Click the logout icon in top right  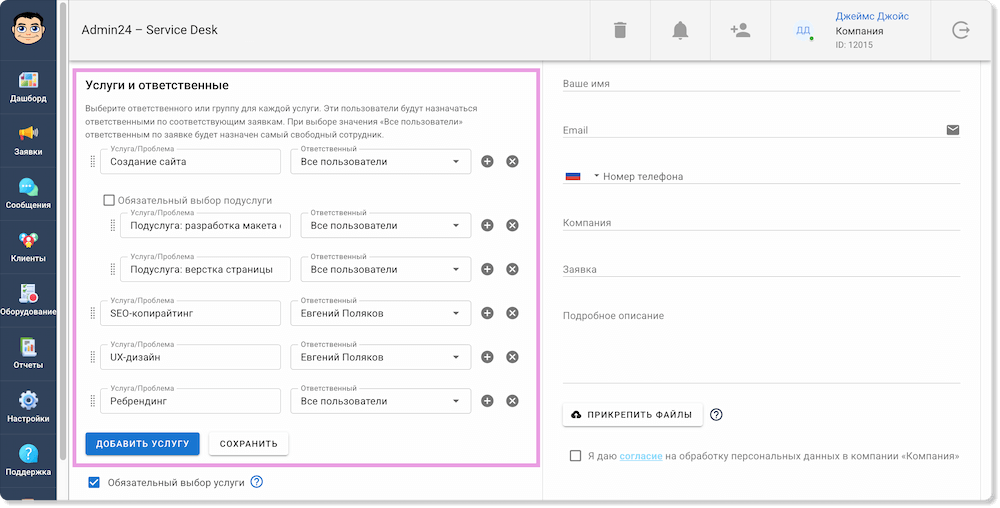pyautogui.click(x=961, y=30)
